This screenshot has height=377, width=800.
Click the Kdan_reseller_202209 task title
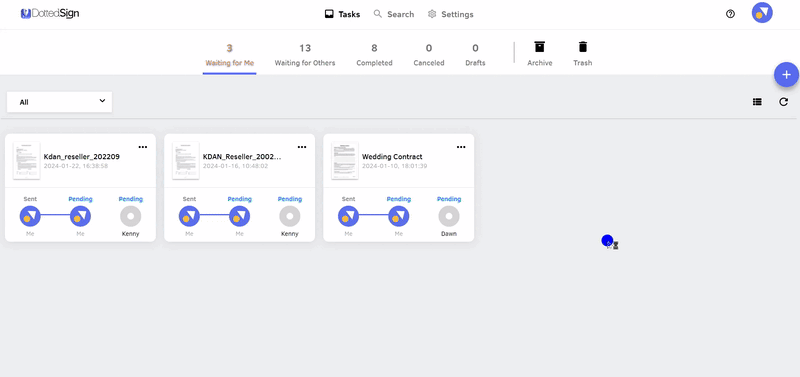click(x=82, y=157)
